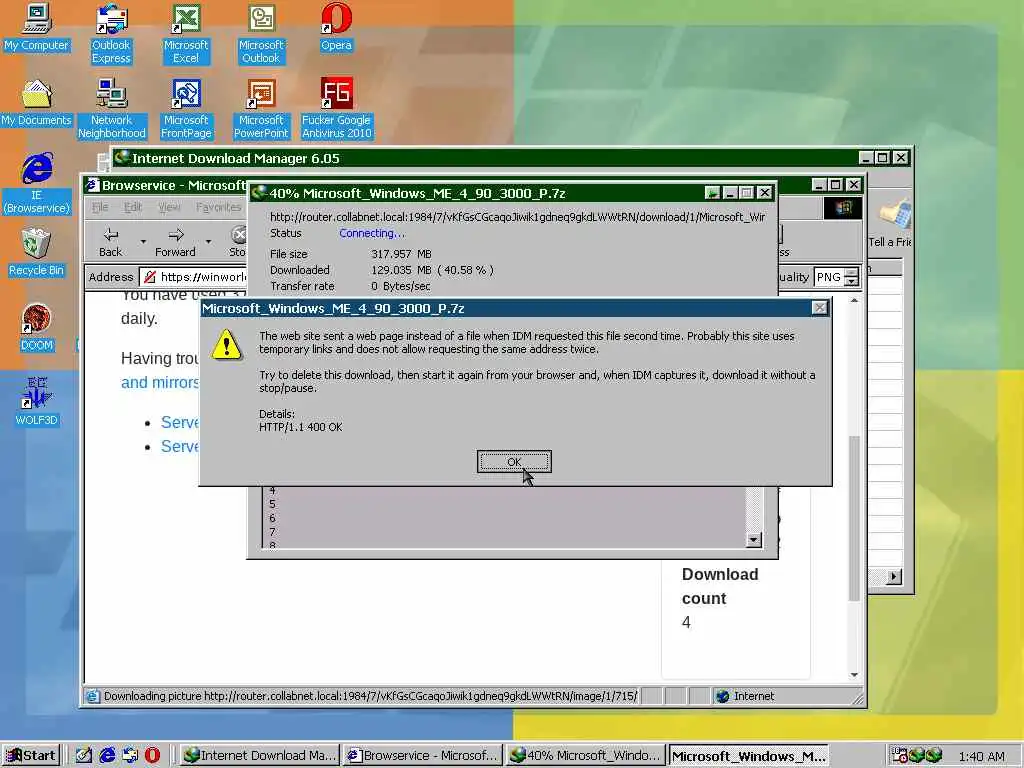Open the View menu in Browservice

(x=169, y=207)
